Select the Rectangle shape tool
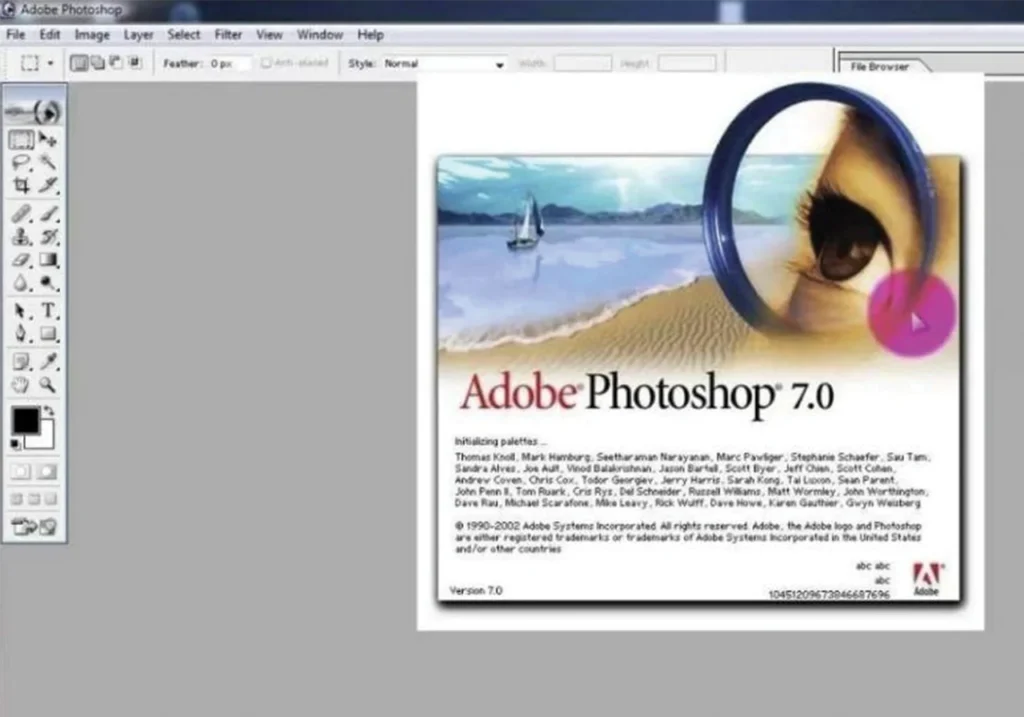Screen dimensions: 1024x717 coord(48,334)
